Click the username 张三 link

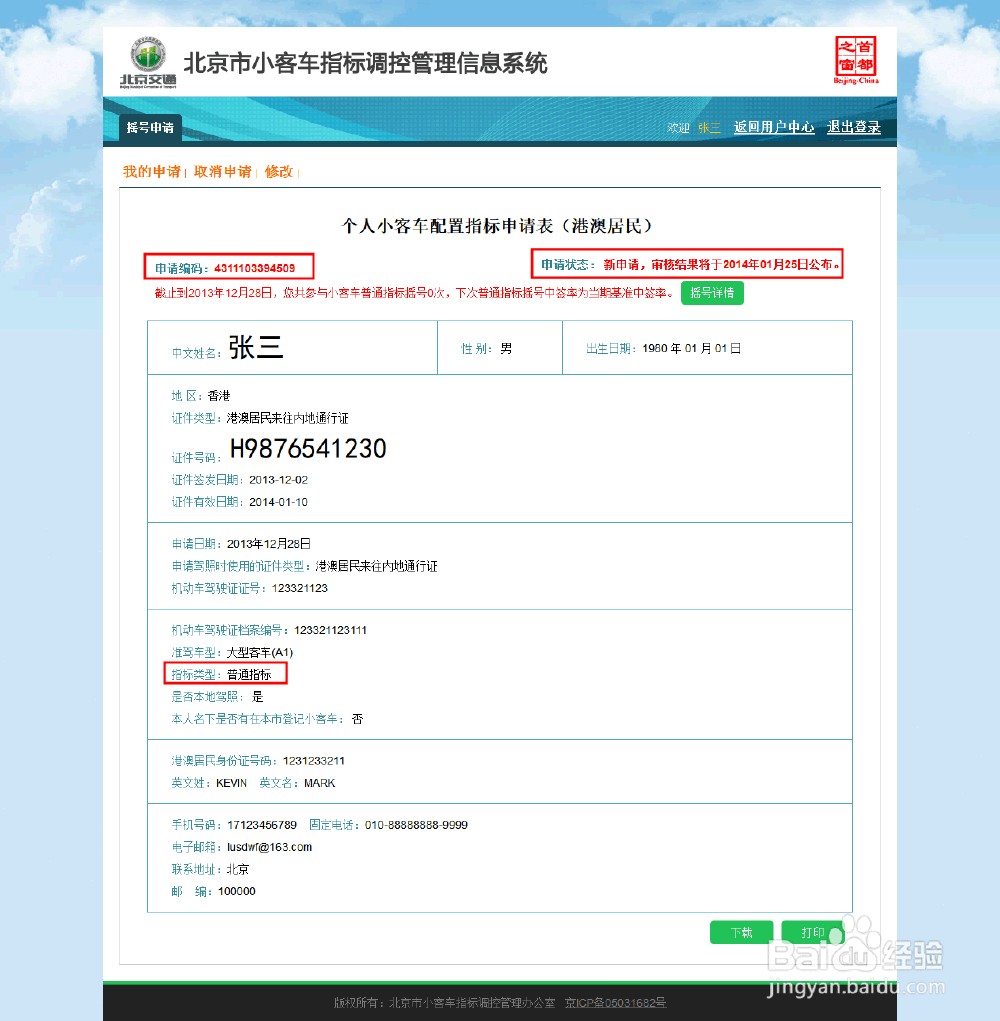708,128
